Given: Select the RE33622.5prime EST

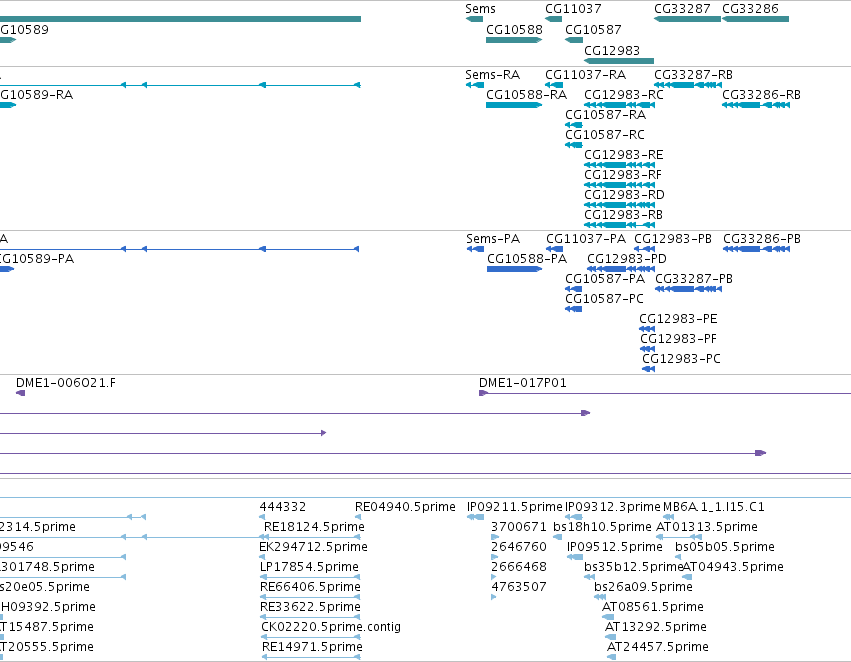Looking at the screenshot, I should [x=310, y=607].
